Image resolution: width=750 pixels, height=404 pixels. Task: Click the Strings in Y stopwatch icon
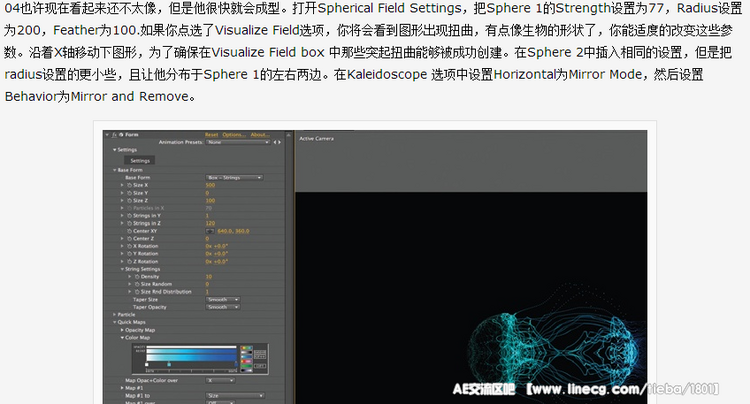(130, 216)
